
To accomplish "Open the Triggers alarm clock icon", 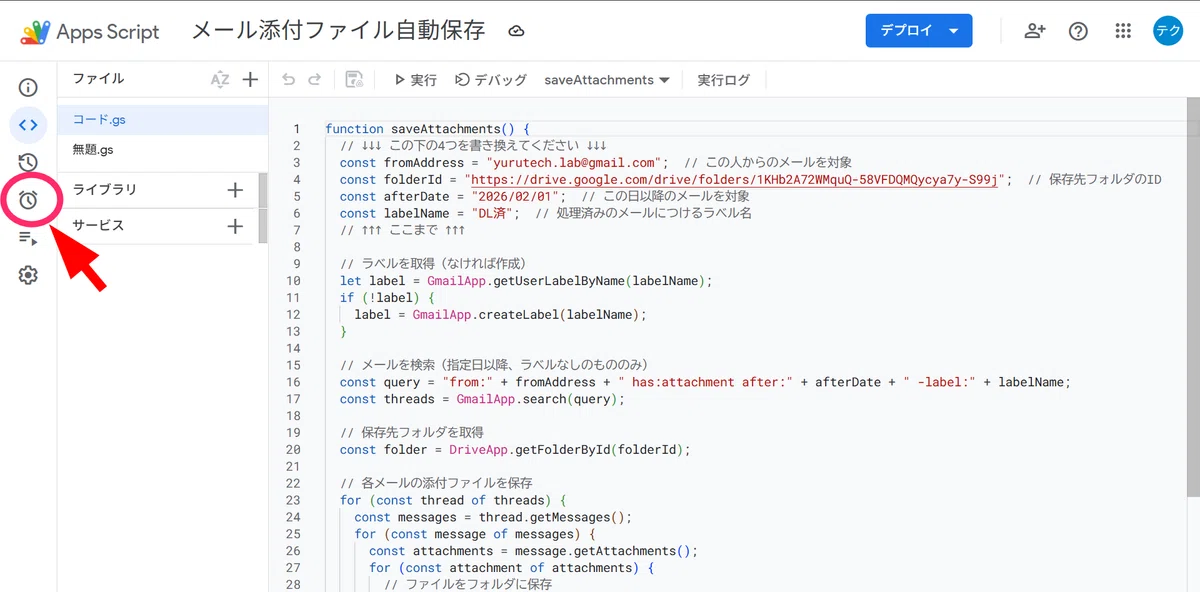I will pos(28,200).
